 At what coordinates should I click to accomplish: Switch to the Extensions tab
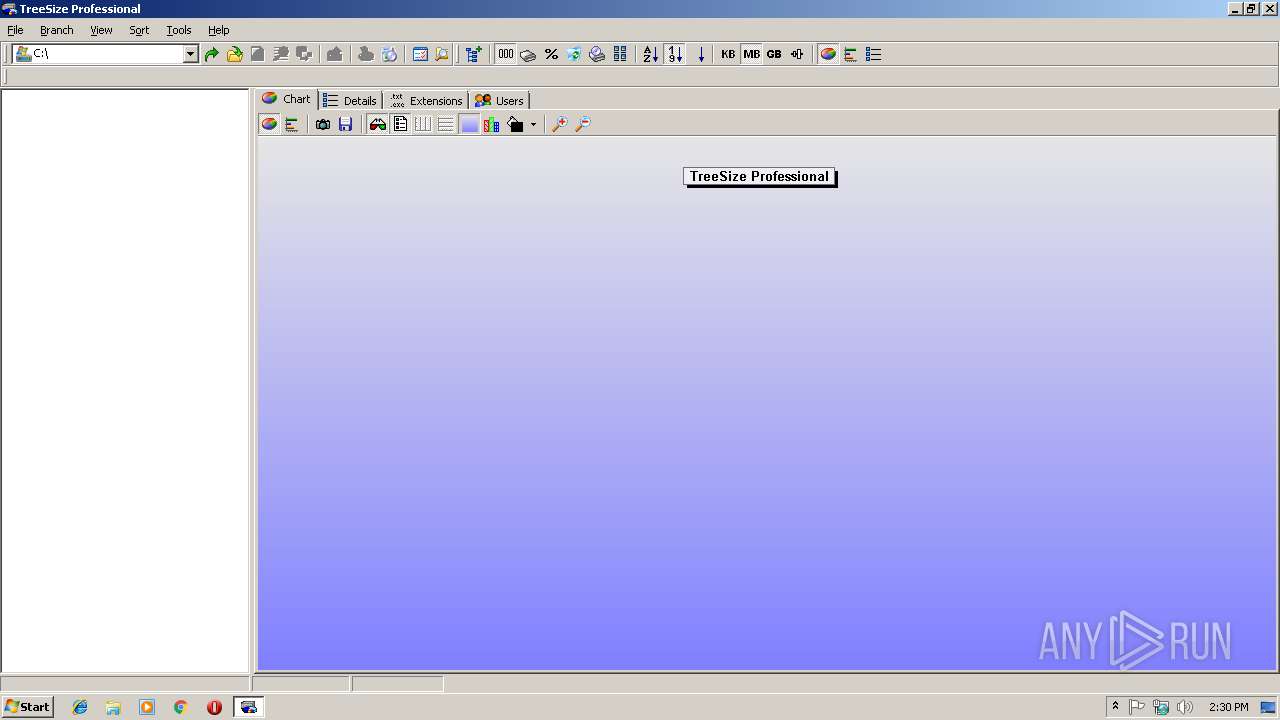click(x=426, y=100)
